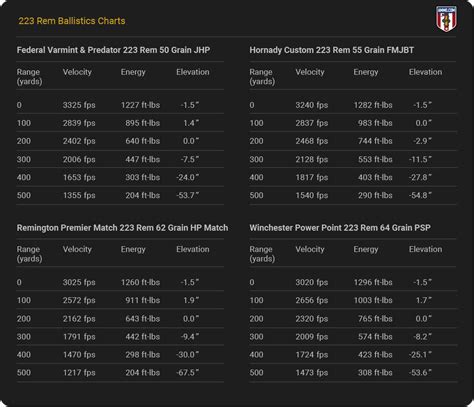
Task: Click the 3025 fps velocity cell
Action: click(79, 282)
